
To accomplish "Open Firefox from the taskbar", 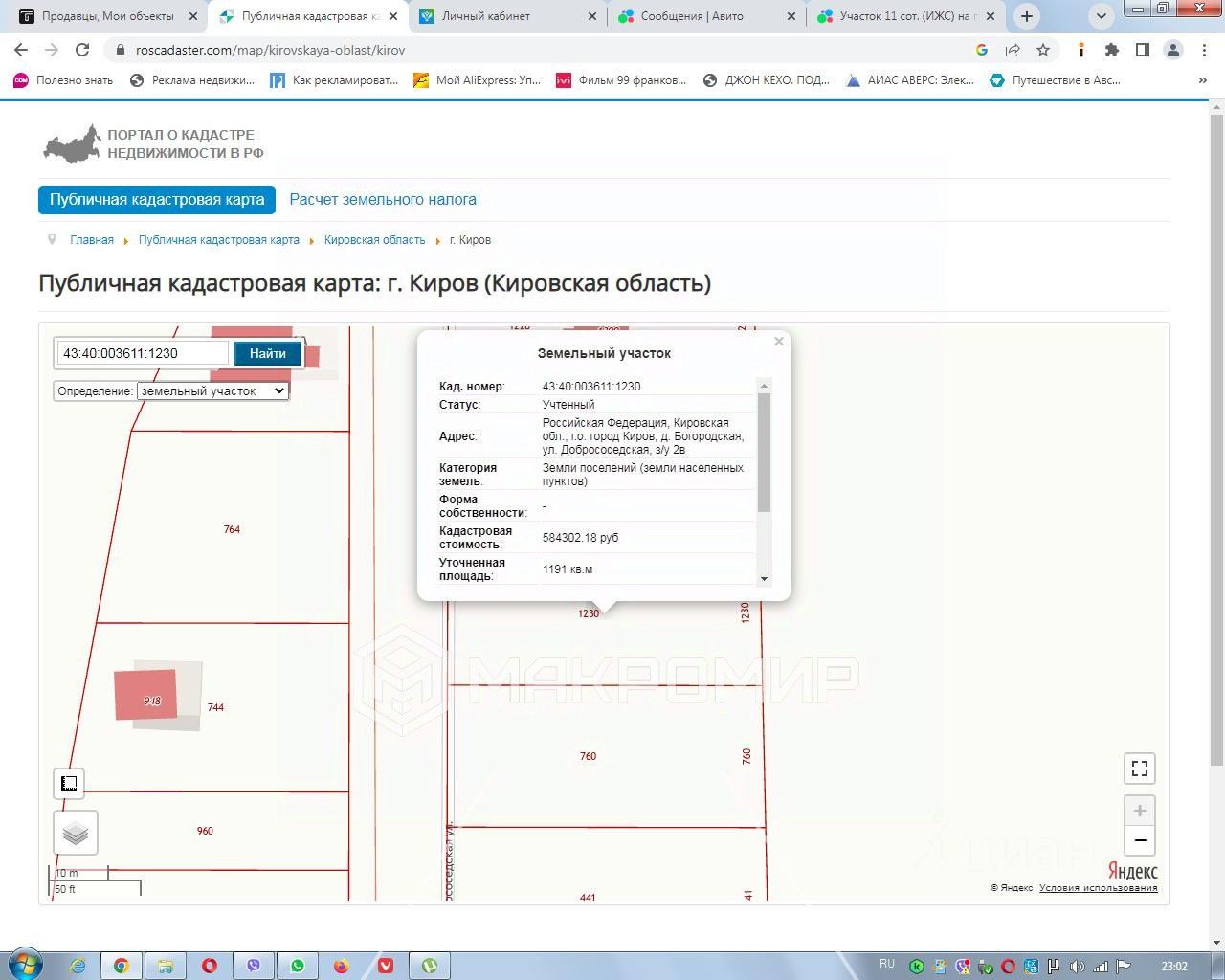I will pyautogui.click(x=342, y=966).
